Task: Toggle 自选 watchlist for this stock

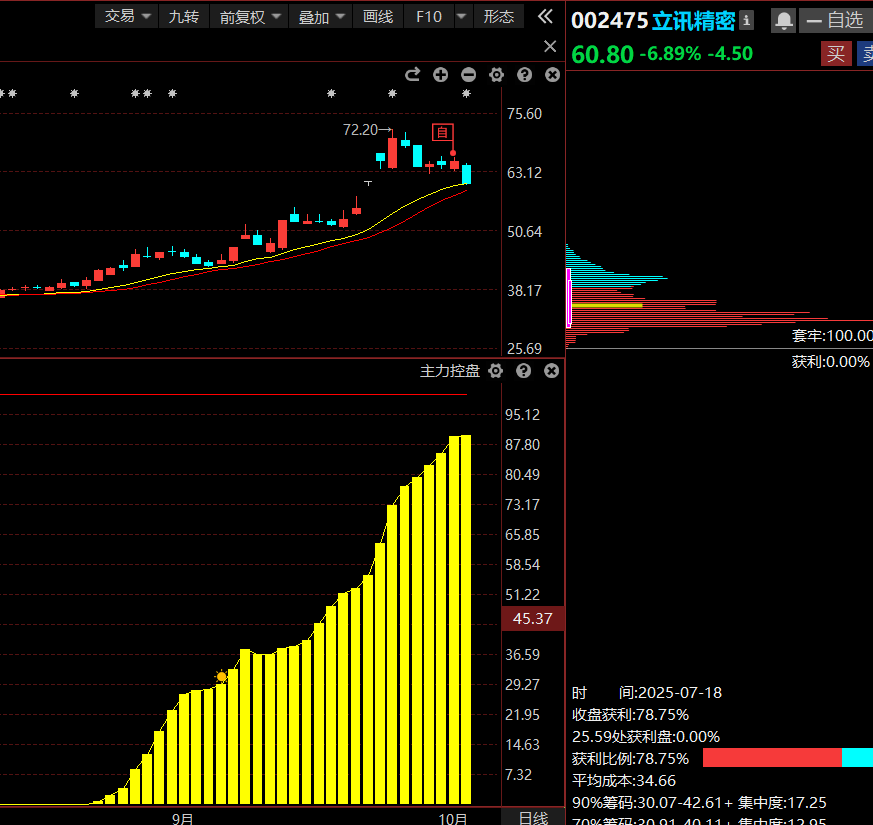Action: click(834, 20)
